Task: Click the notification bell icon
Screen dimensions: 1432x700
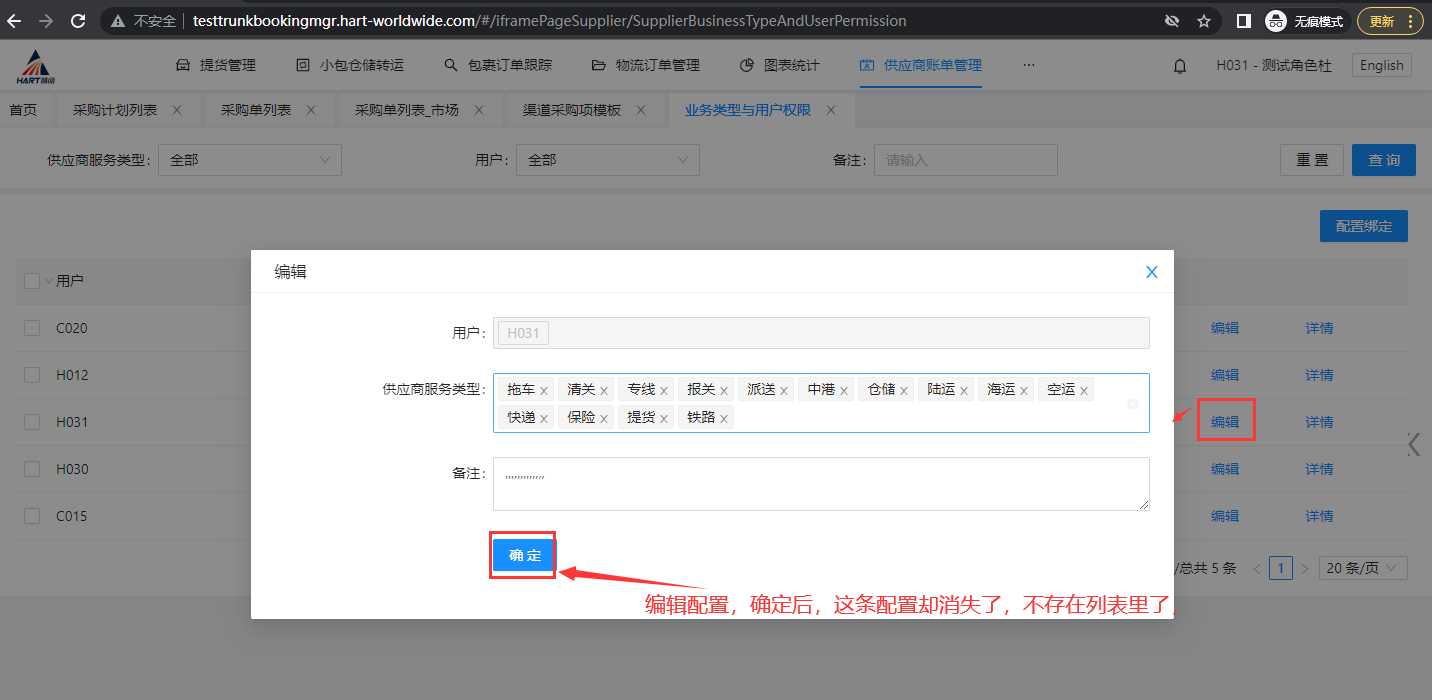Action: tap(1180, 66)
